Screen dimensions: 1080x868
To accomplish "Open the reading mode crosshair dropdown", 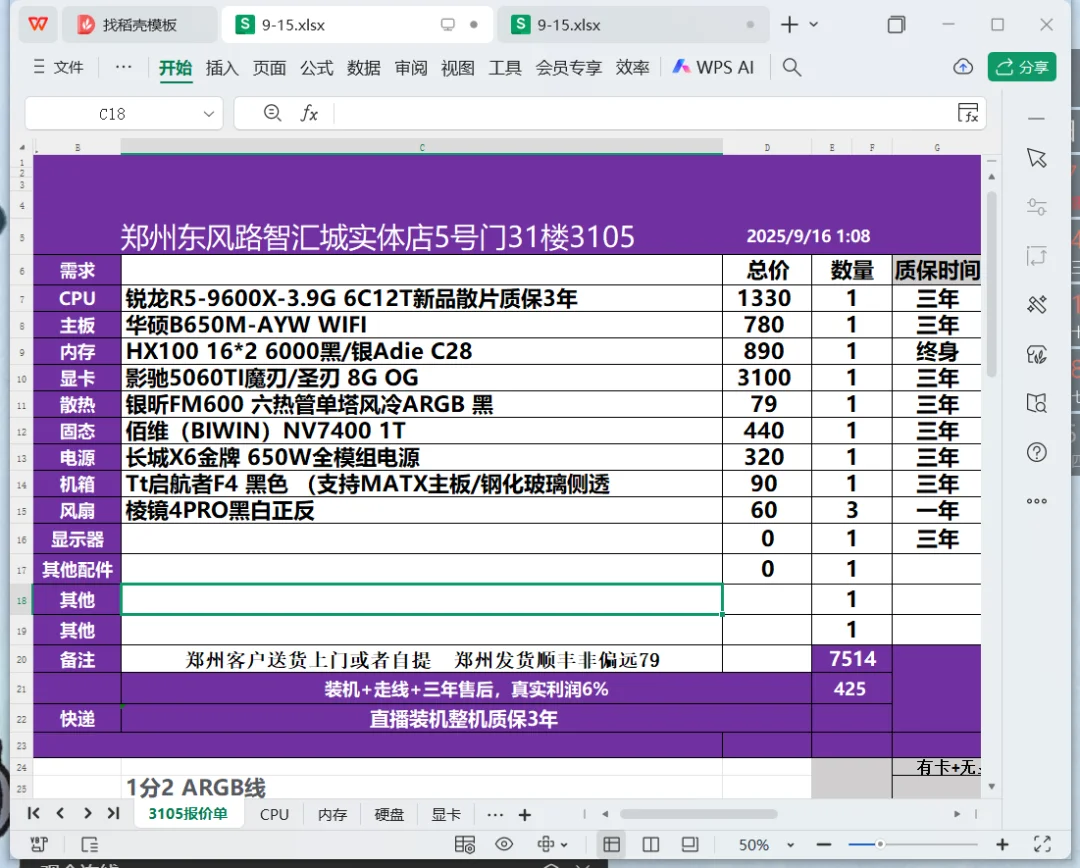I will tap(552, 845).
